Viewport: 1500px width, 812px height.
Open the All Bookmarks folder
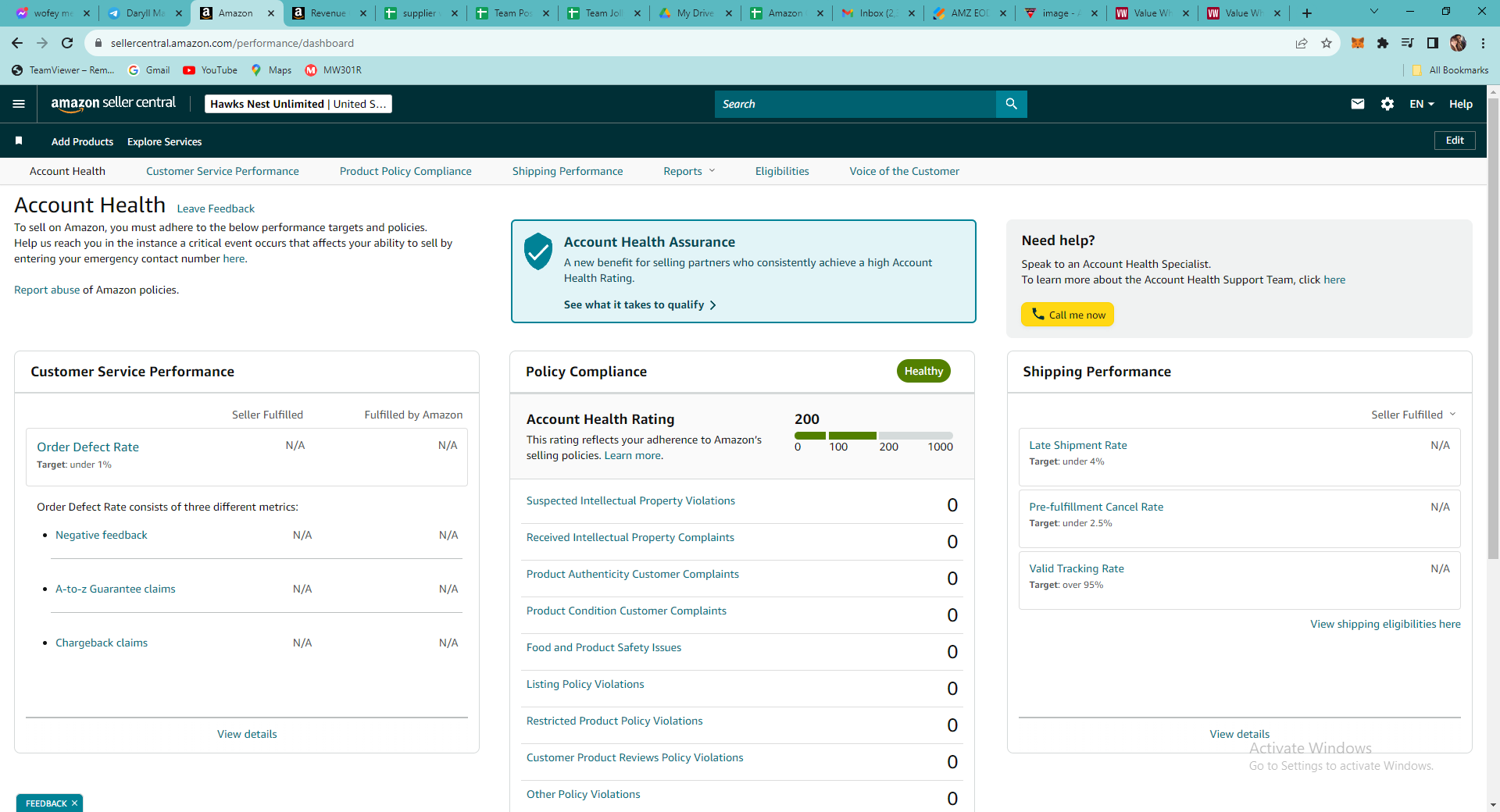pyautogui.click(x=1450, y=70)
